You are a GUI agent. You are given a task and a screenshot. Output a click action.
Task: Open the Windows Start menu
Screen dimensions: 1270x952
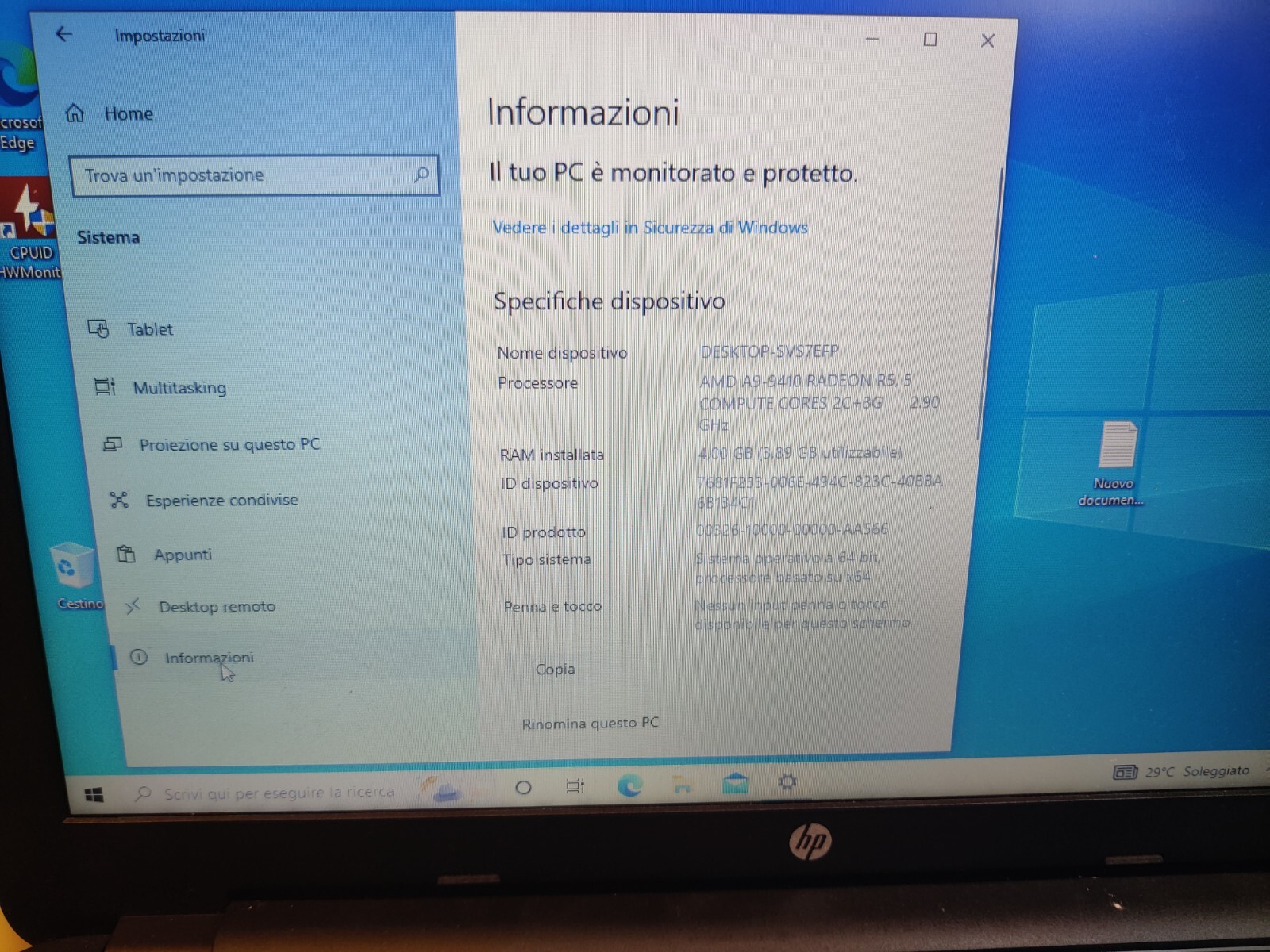pyautogui.click(x=94, y=794)
